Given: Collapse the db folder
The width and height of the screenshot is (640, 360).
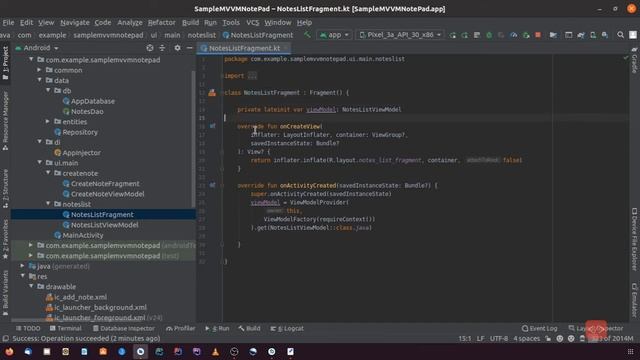Looking at the screenshot, I should [x=48, y=90].
